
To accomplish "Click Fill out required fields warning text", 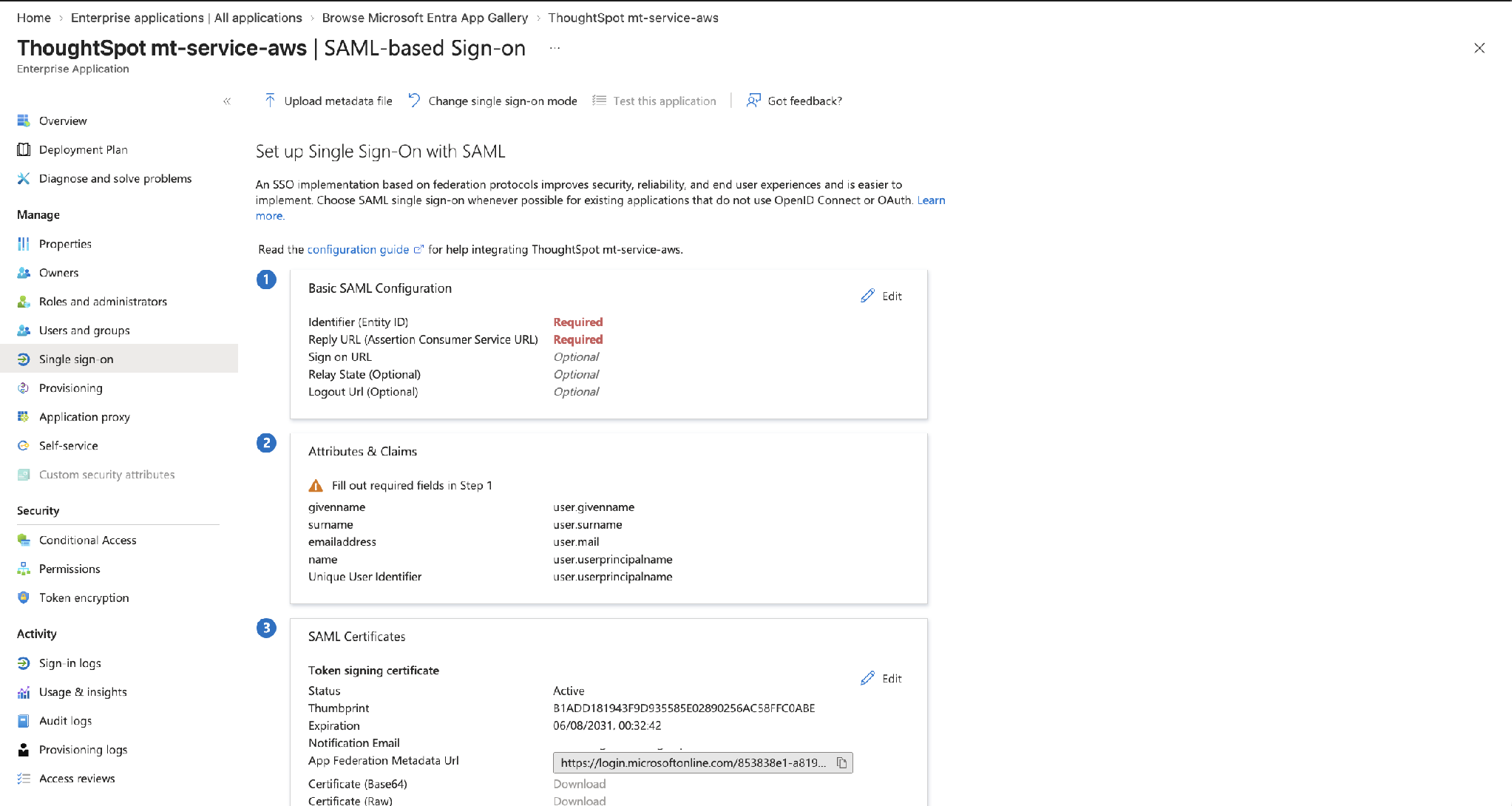I will tap(412, 485).
